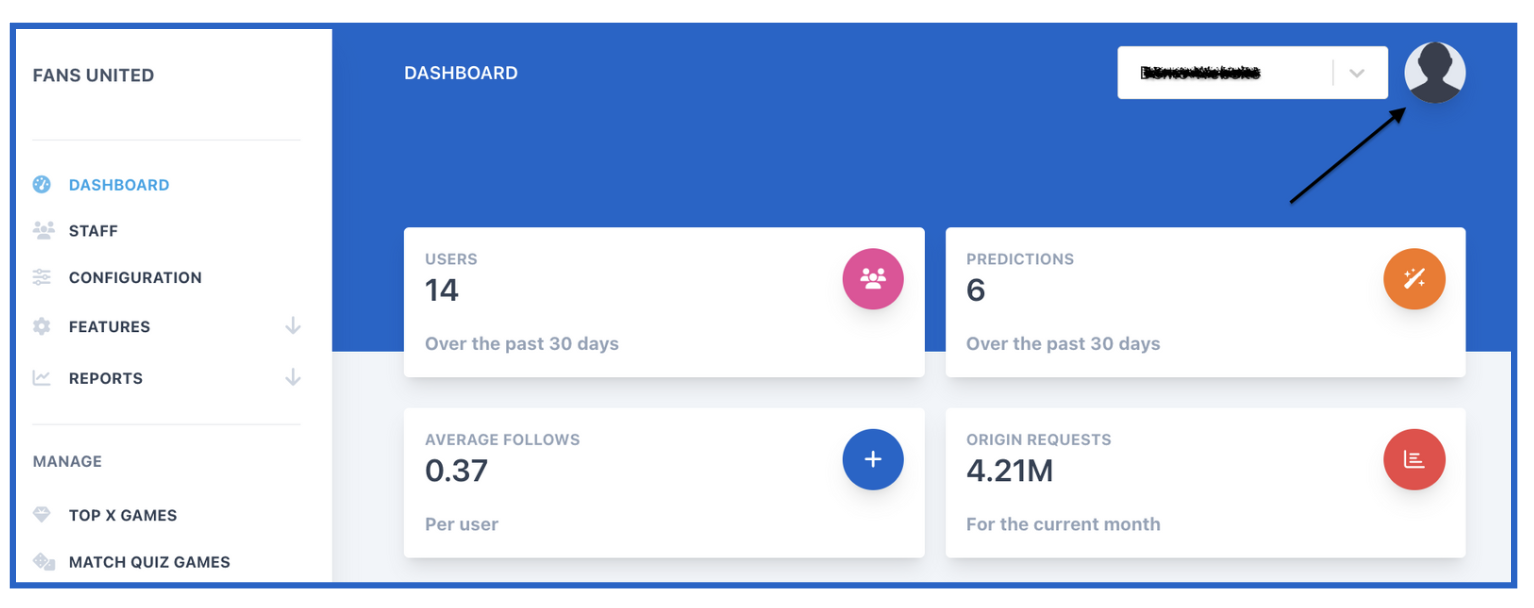Image resolution: width=1534 pixels, height=608 pixels.
Task: Click the Fans United brand title
Action: click(x=93, y=76)
